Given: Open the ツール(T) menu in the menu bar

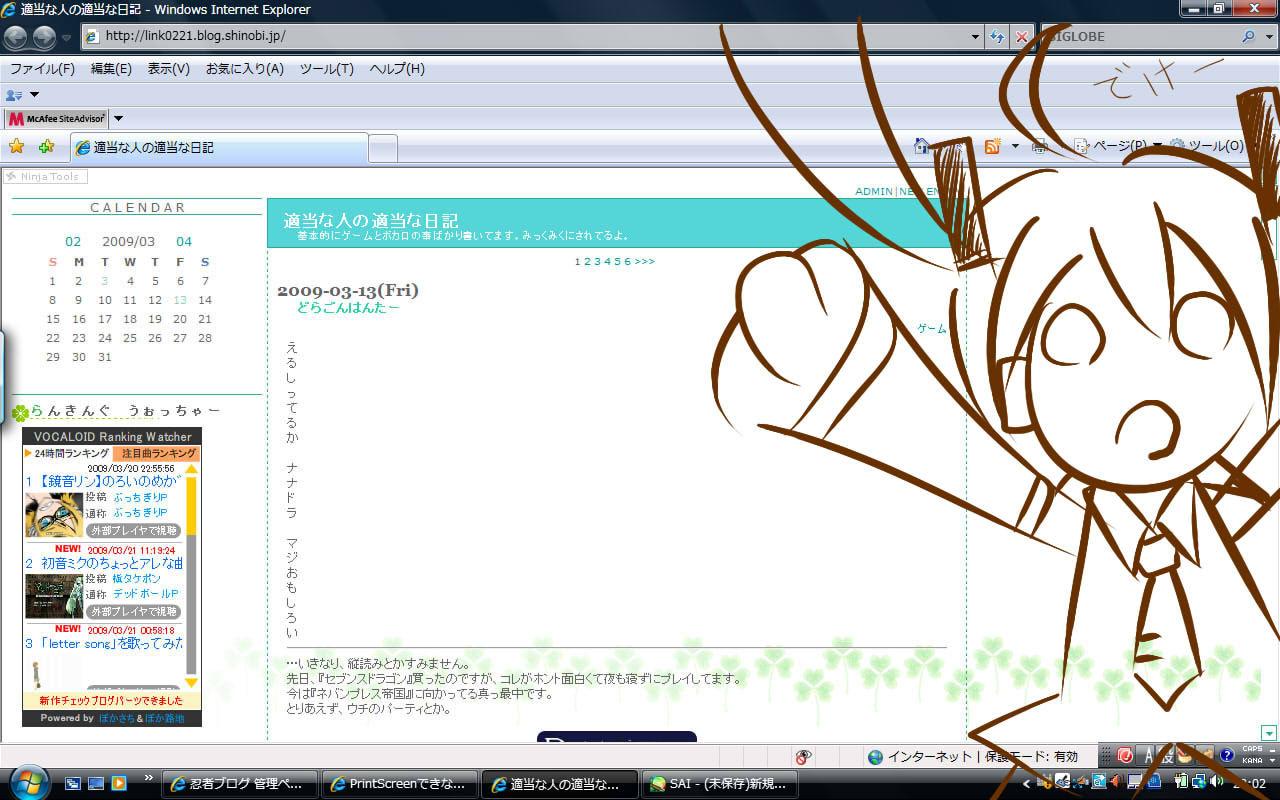Looking at the screenshot, I should tap(327, 69).
